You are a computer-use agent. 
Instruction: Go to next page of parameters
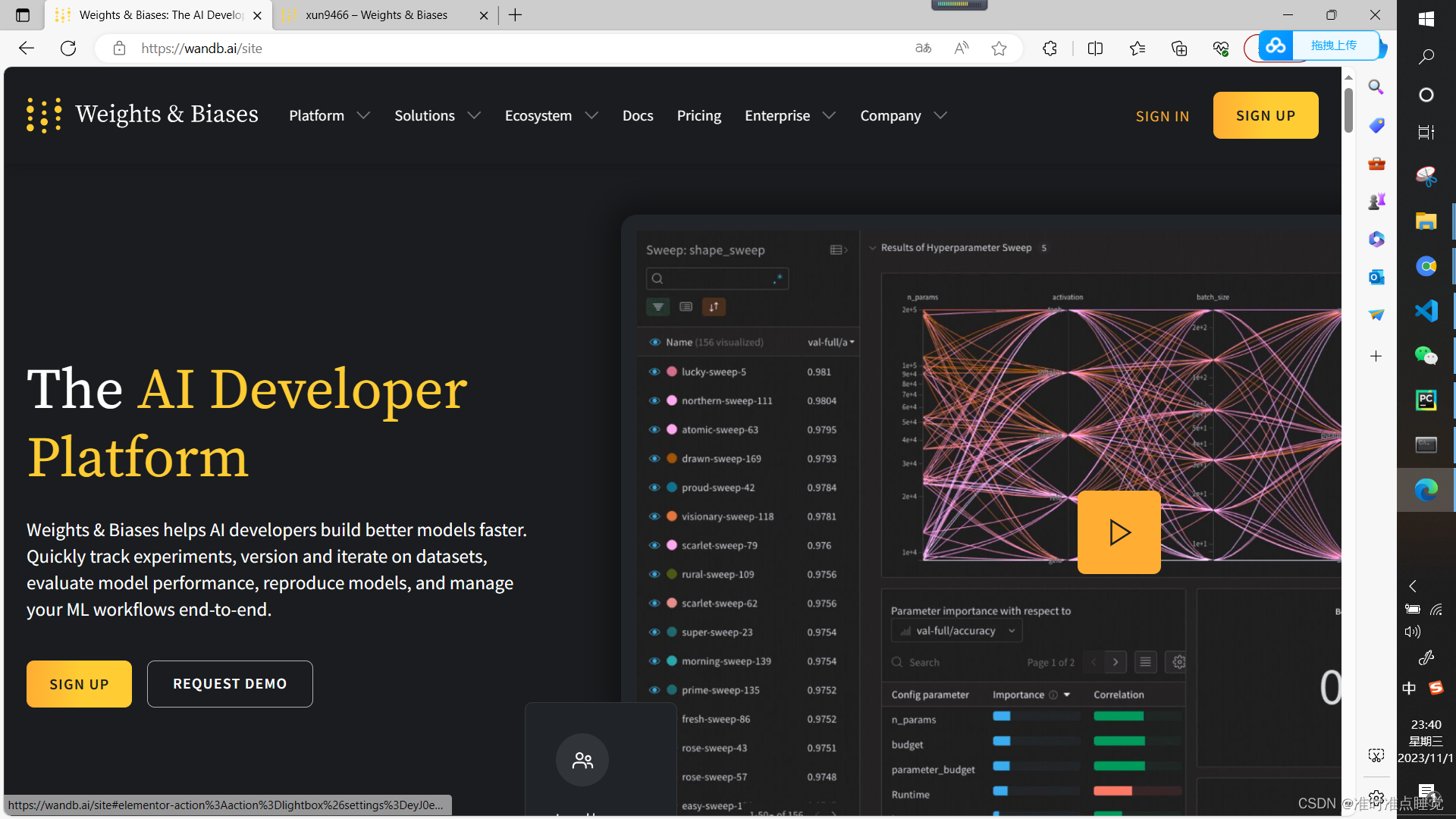1116,662
